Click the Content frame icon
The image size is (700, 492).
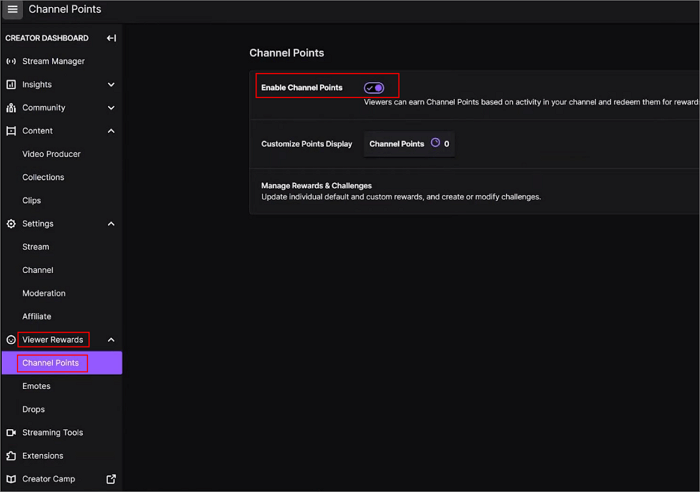(x=11, y=131)
